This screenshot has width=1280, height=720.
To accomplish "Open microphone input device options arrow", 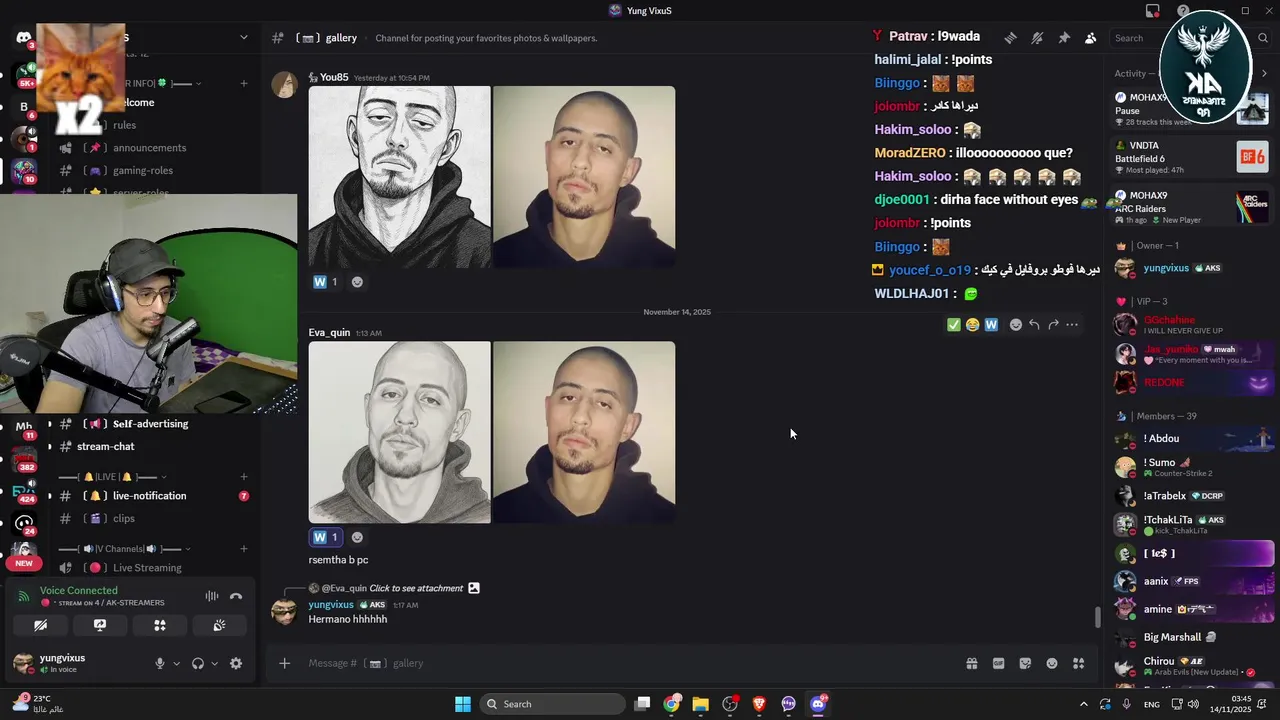I will click(x=177, y=663).
